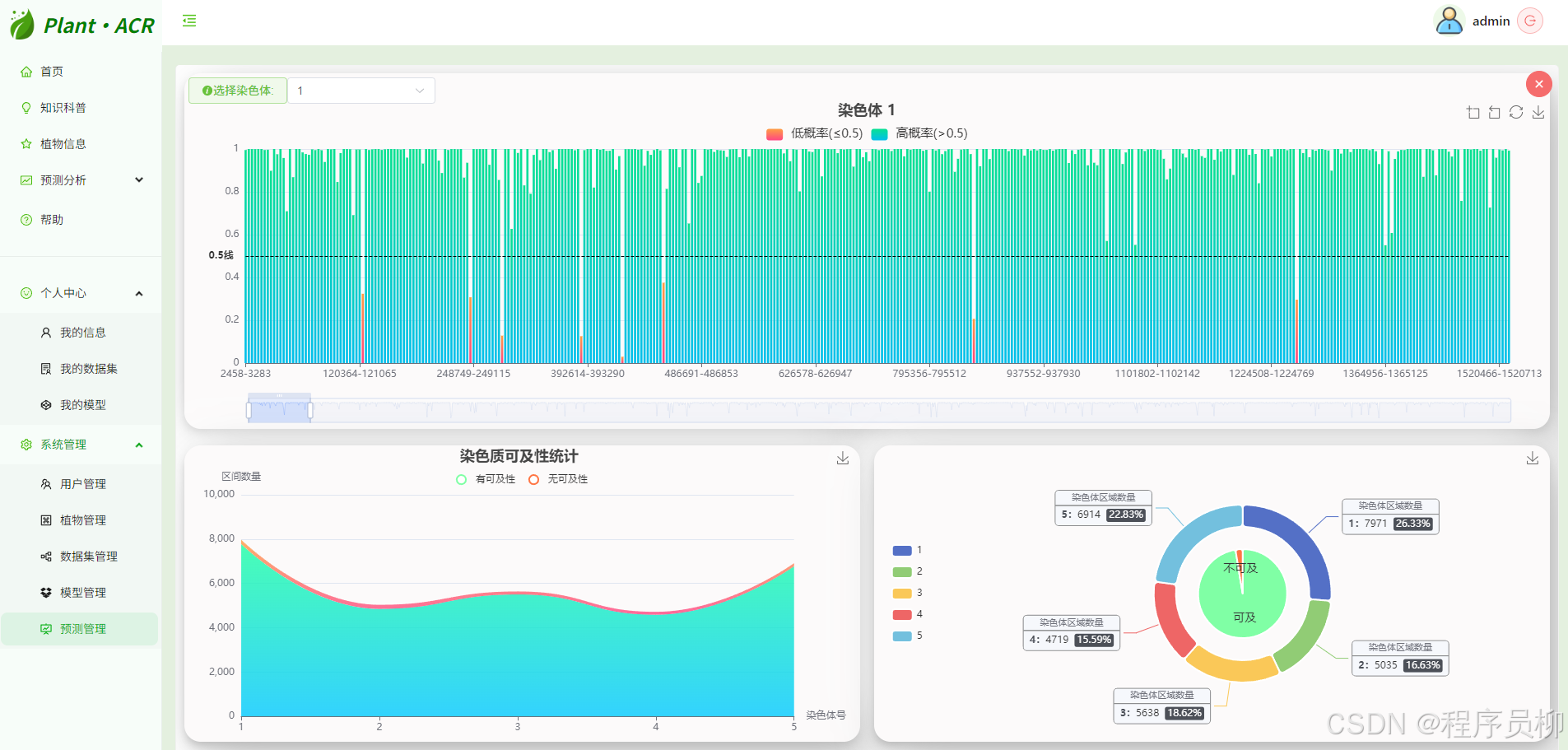Click the red G badge beside admin
The image size is (1568, 750).
[1530, 21]
